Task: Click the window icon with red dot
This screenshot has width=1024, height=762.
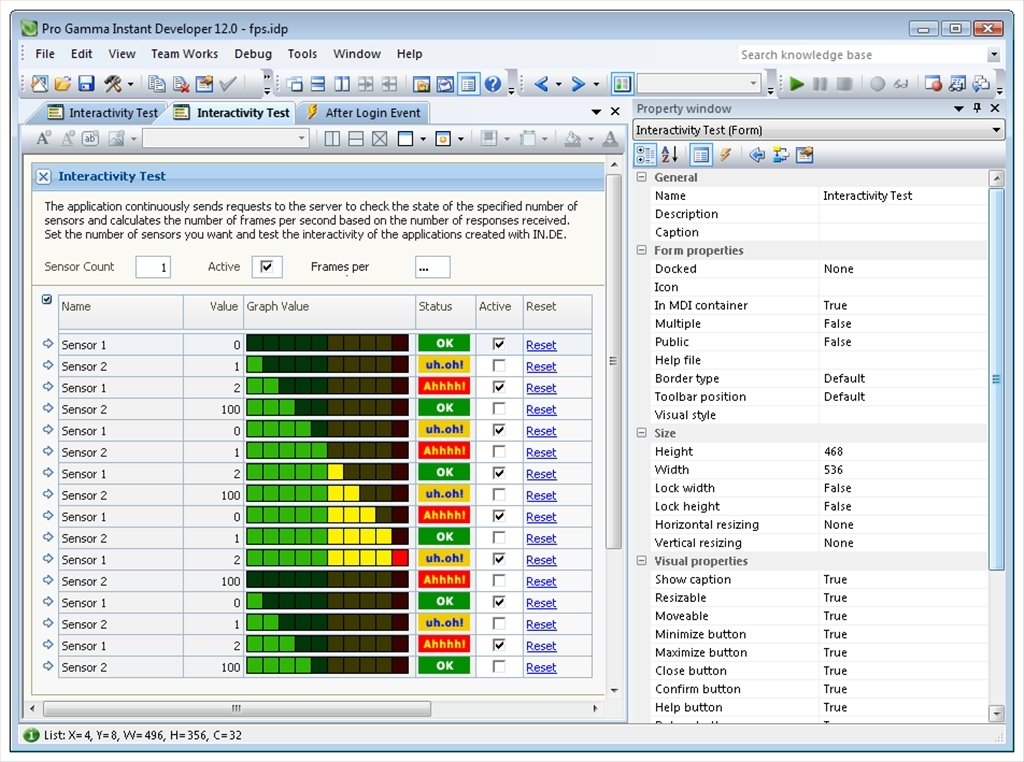Action: coord(933,84)
